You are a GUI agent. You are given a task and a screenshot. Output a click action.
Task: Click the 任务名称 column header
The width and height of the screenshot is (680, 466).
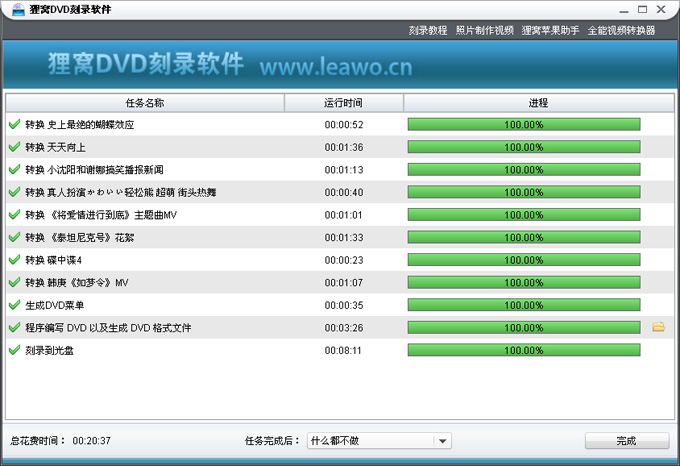click(145, 103)
